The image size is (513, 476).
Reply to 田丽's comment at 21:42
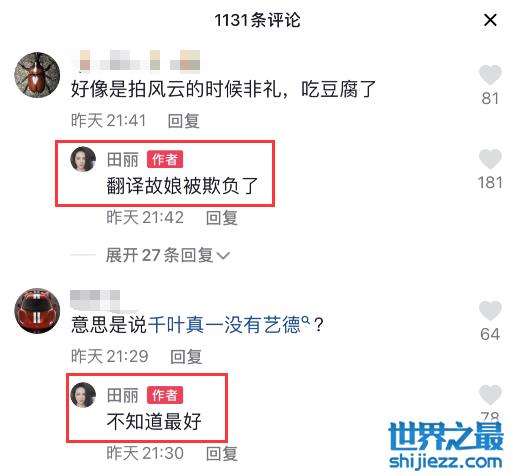[222, 218]
